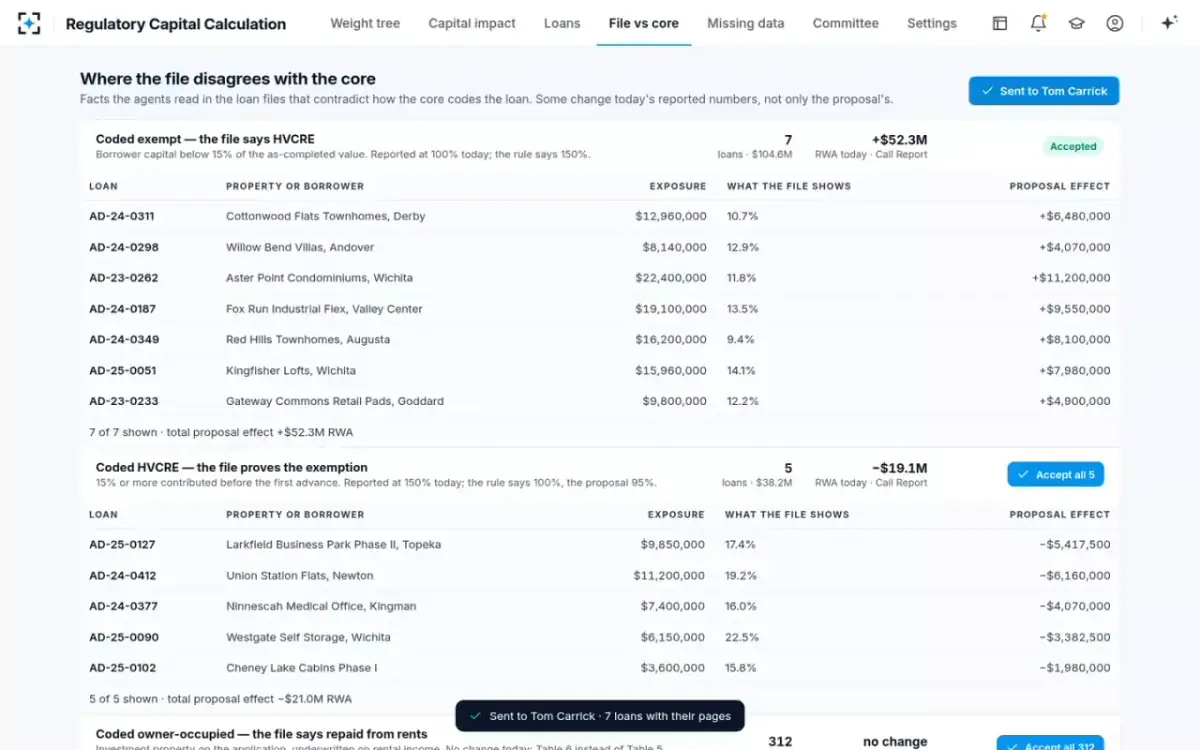Select Cheney Lake Cabins Phase I
This screenshot has width=1200, height=750.
301,668
